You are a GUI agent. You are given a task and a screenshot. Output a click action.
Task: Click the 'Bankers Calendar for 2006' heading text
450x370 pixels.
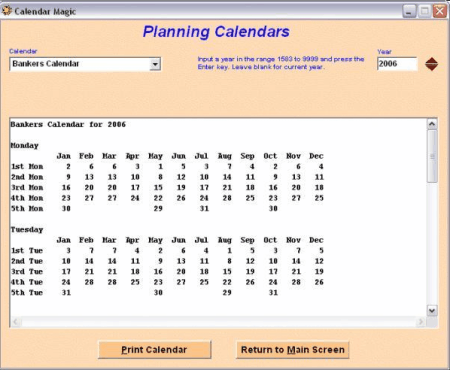point(68,124)
